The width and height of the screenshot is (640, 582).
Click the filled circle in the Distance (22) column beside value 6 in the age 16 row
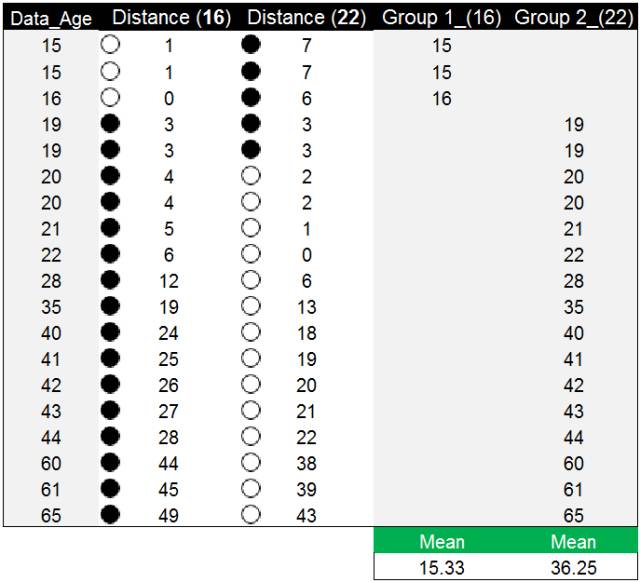251,98
